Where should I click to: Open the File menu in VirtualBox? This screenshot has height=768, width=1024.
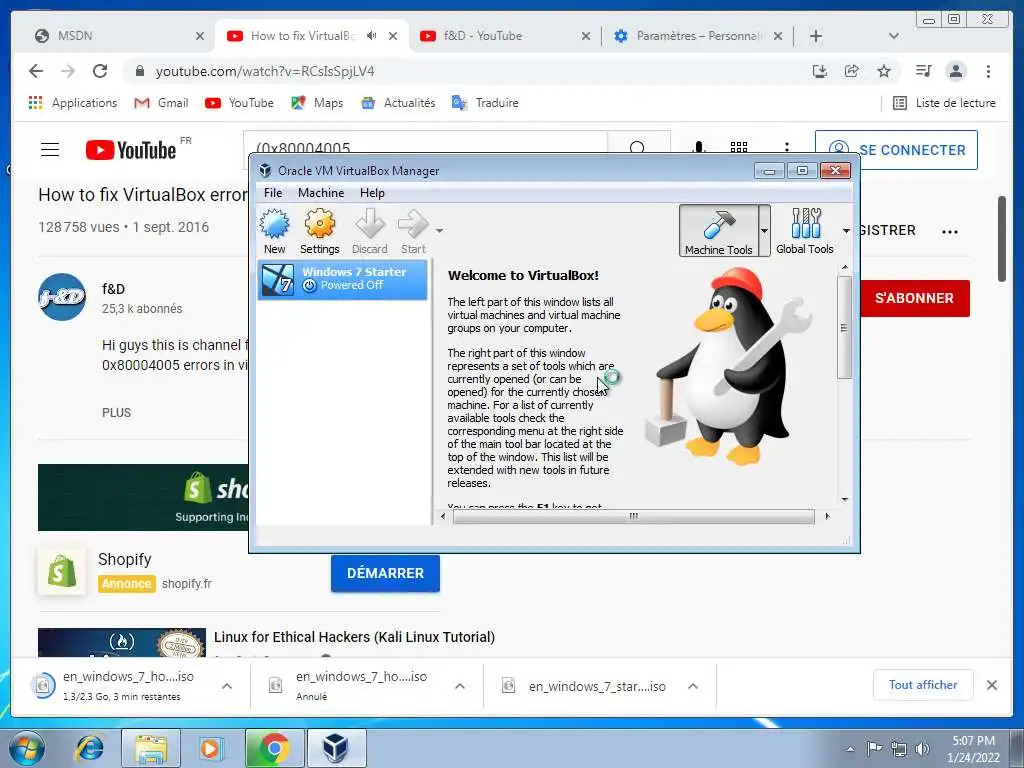273,193
